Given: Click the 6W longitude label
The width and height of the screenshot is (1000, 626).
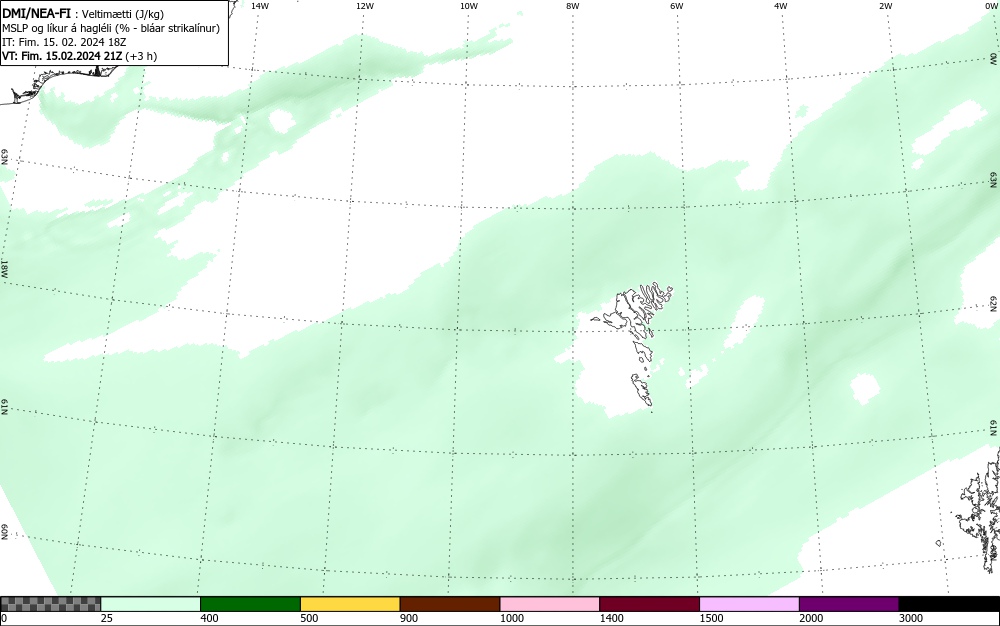Looking at the screenshot, I should coord(677,6).
